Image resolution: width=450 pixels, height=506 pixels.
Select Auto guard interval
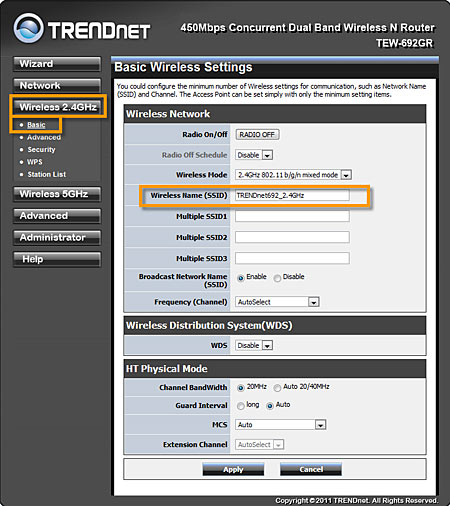click(270, 406)
